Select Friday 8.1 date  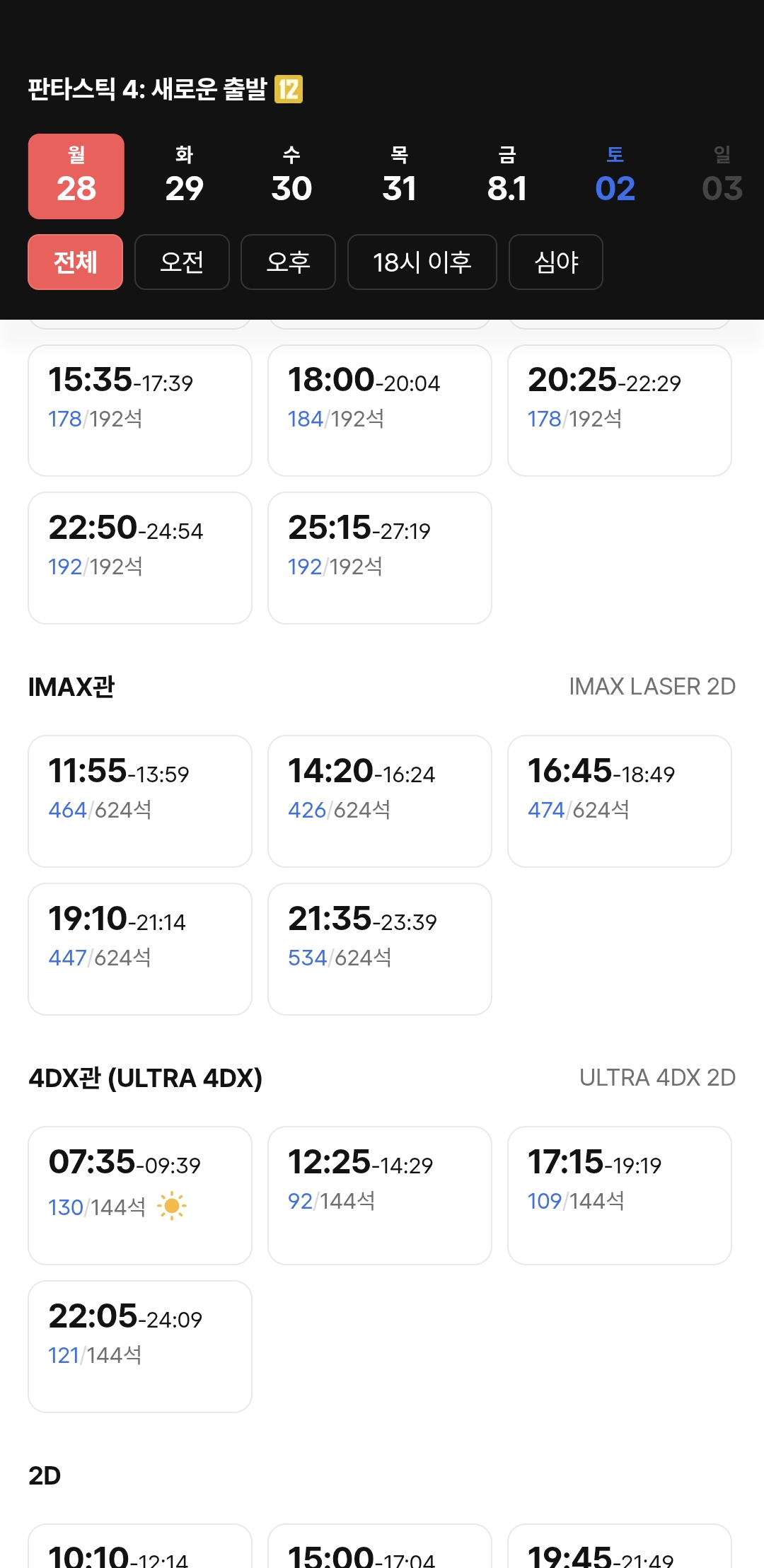[x=507, y=176]
